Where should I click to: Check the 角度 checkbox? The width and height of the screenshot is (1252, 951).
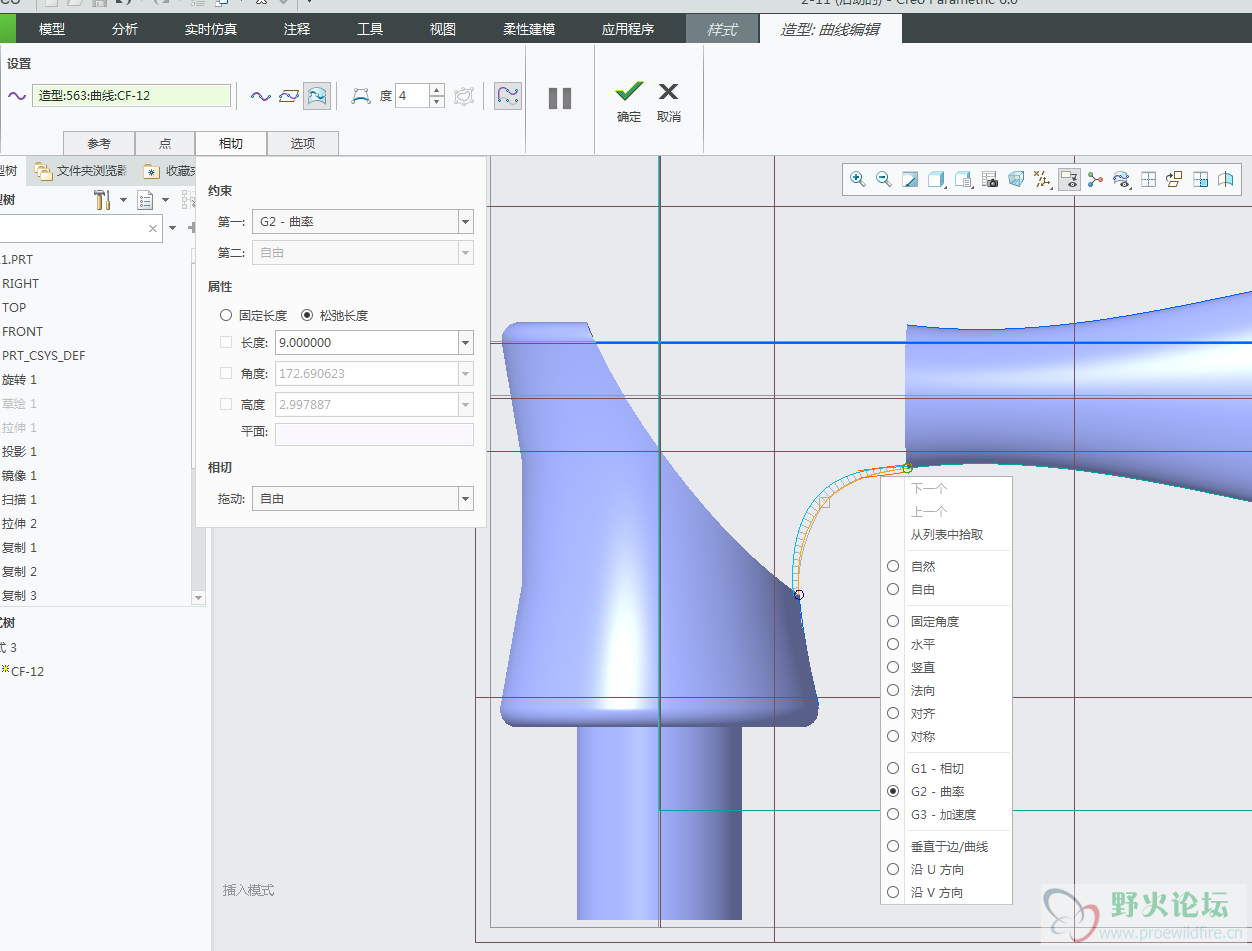pyautogui.click(x=226, y=374)
